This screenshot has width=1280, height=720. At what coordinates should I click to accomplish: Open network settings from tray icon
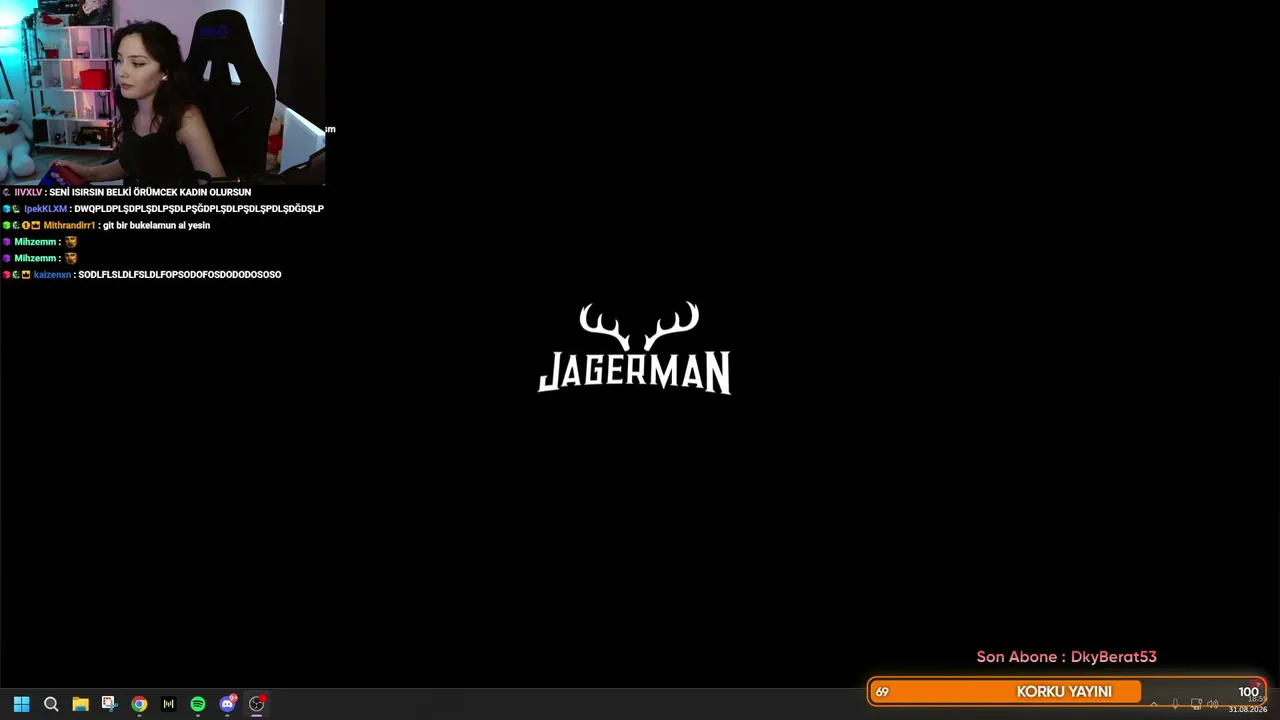click(1196, 704)
